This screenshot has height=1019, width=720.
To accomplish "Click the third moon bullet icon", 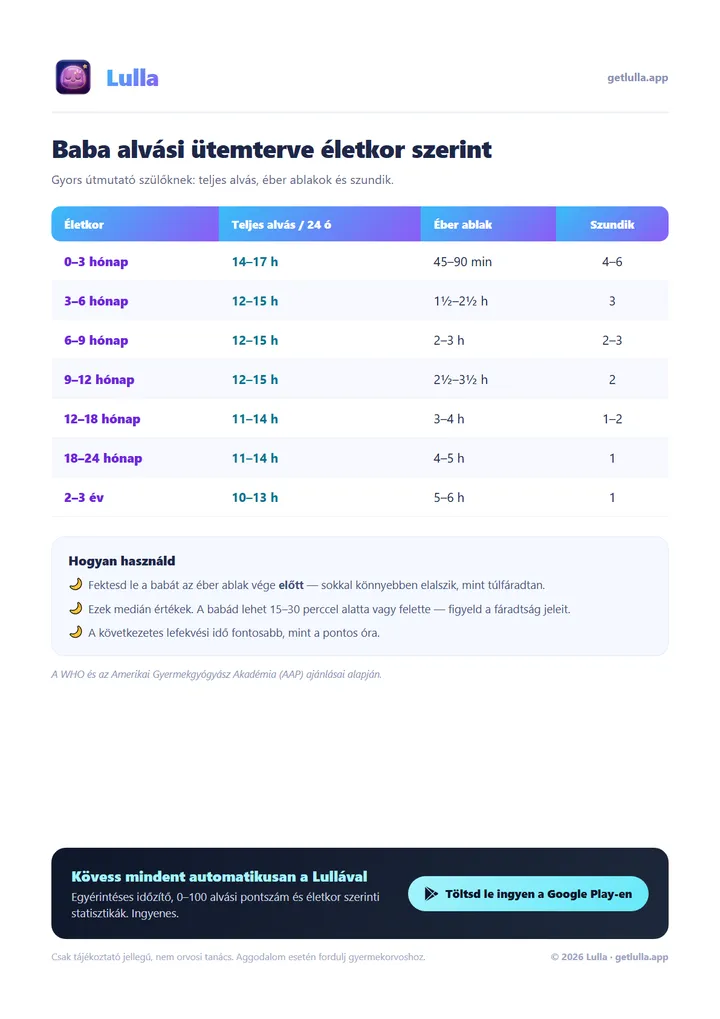I will [76, 632].
